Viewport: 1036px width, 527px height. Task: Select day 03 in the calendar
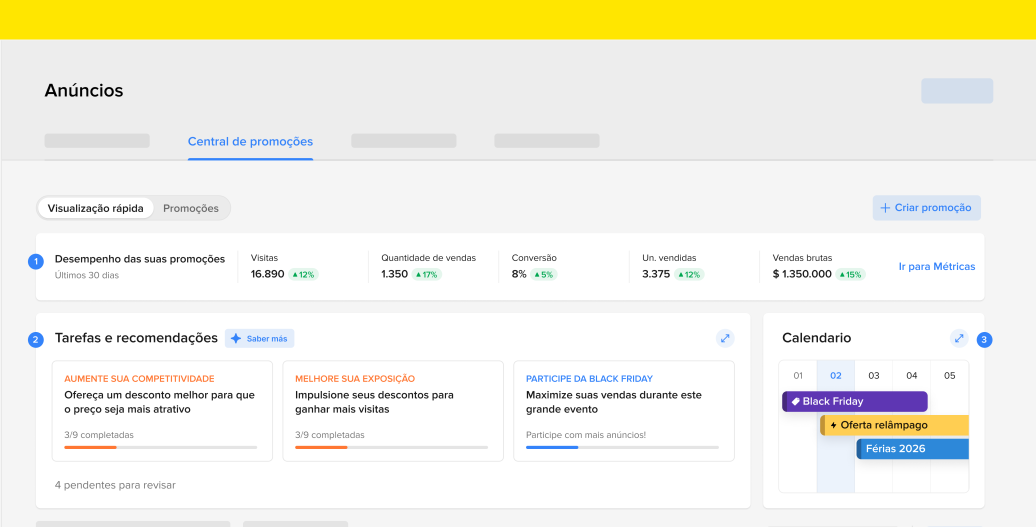click(x=873, y=376)
